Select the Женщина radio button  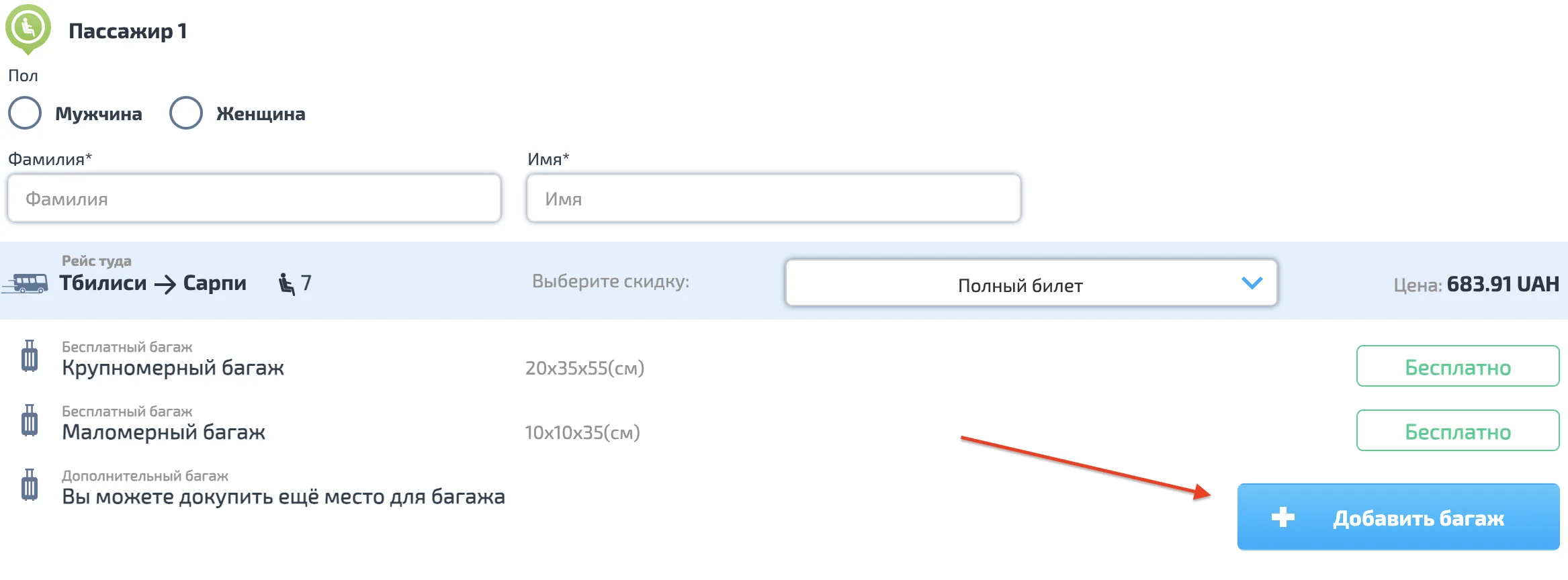point(186,113)
